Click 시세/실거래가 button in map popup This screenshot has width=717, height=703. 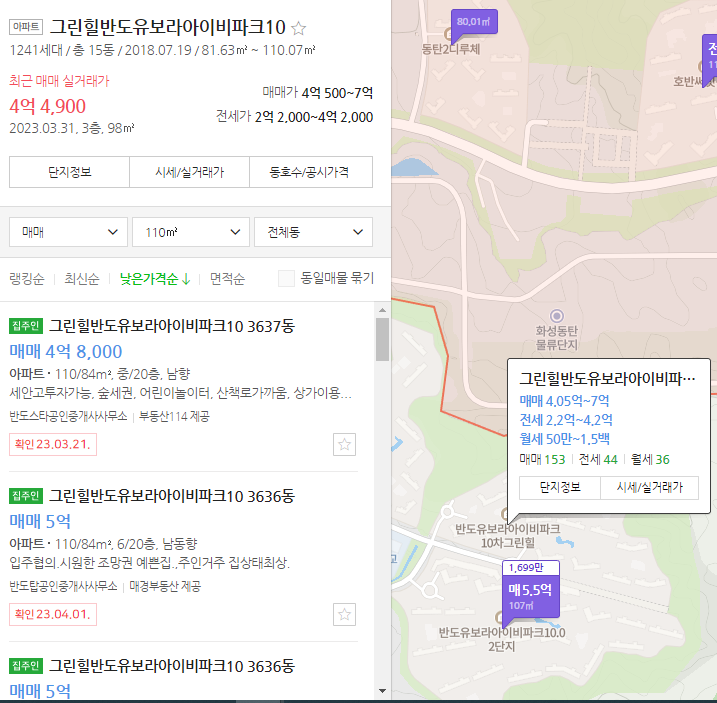pos(649,488)
